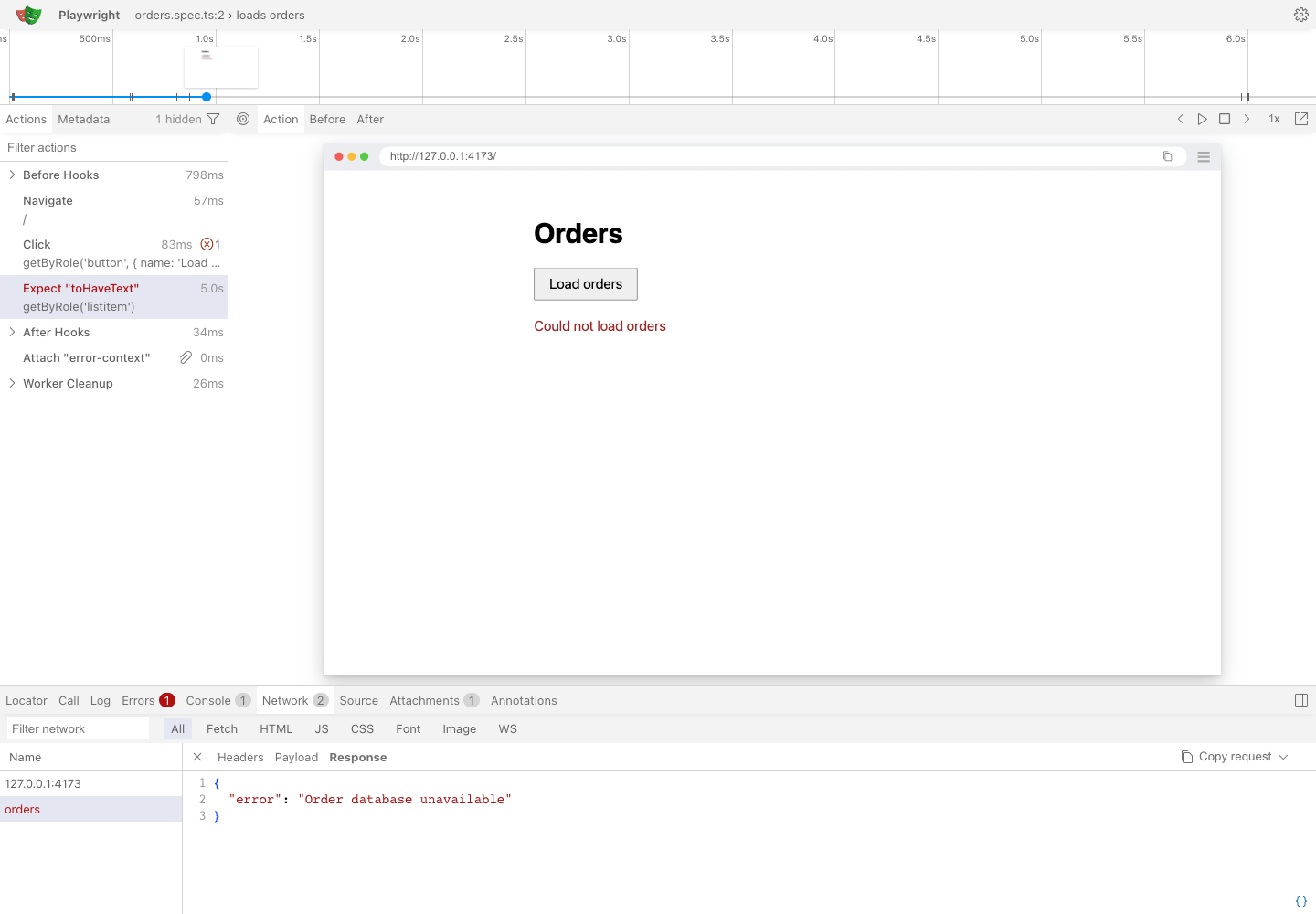Go to previous action arrow
This screenshot has width=1316, height=914.
1181,119
